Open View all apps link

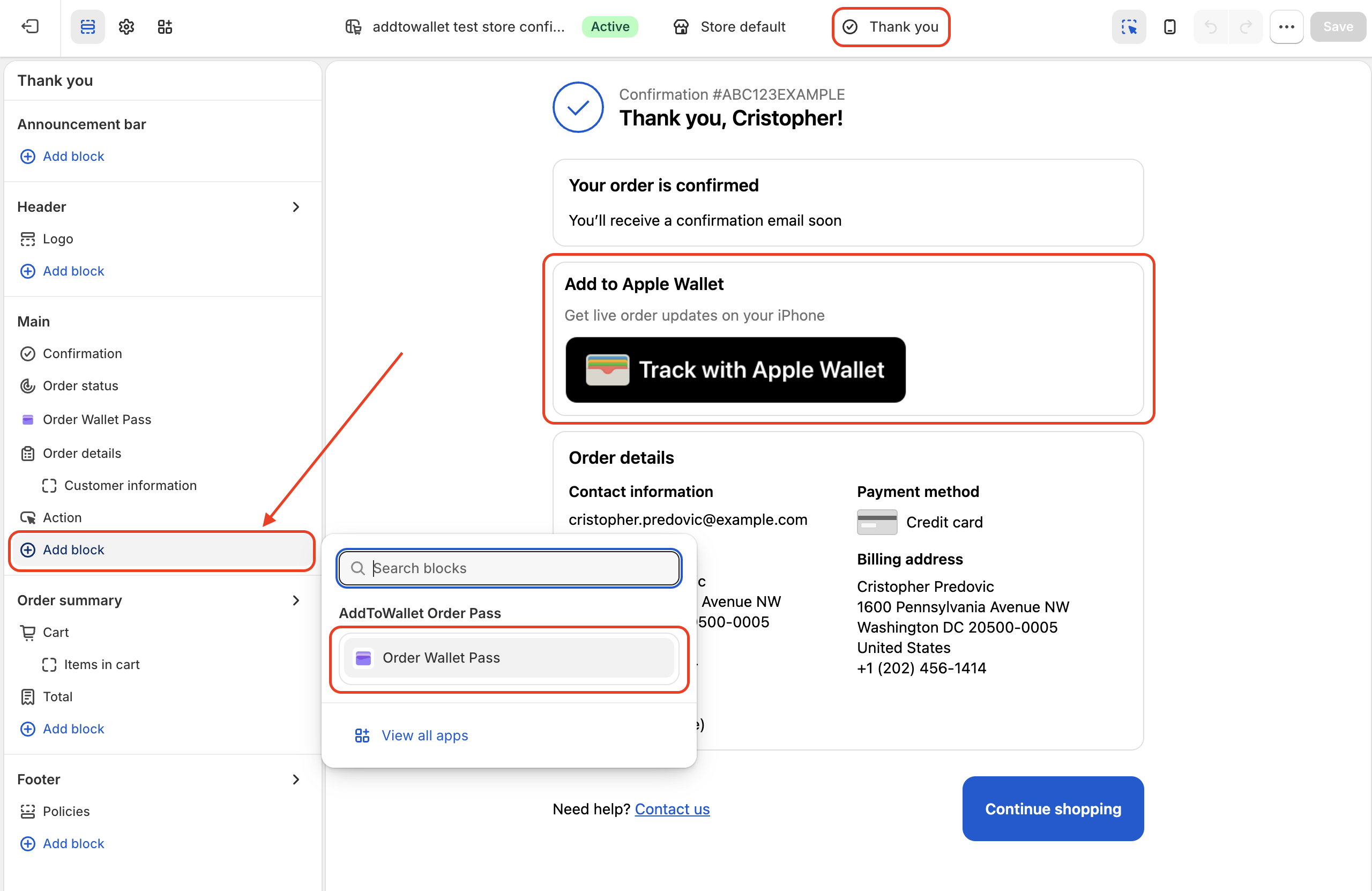(411, 736)
